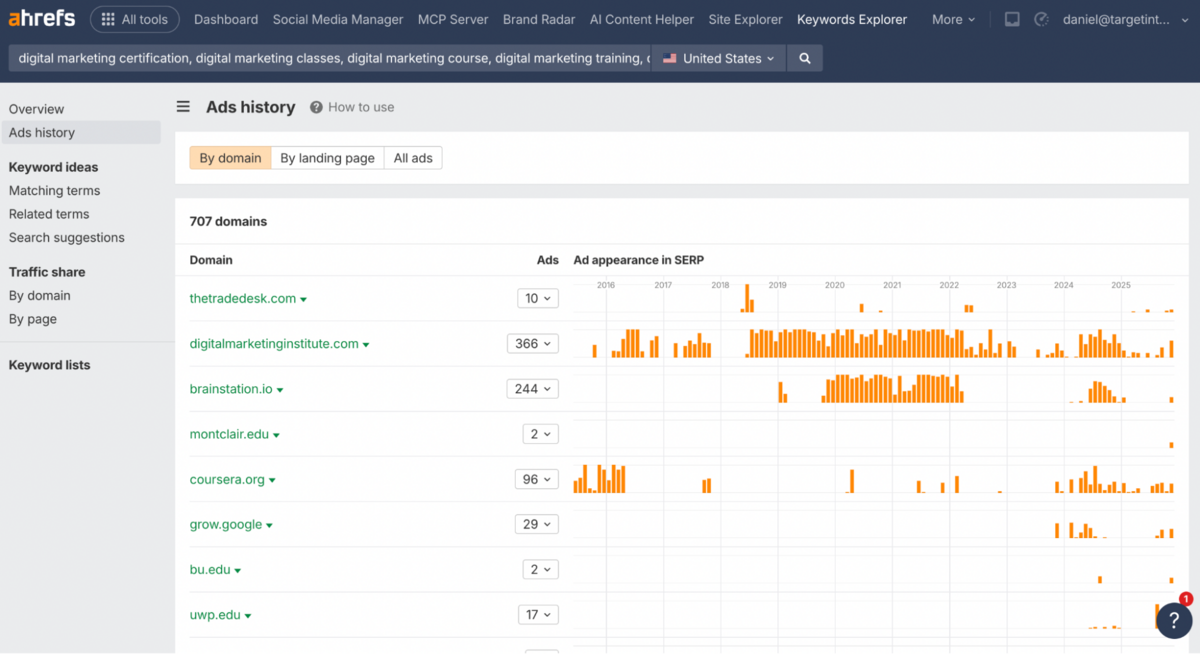Screen dimensions: 1200x654
Task: Open MCP Server page
Action: tap(453, 19)
